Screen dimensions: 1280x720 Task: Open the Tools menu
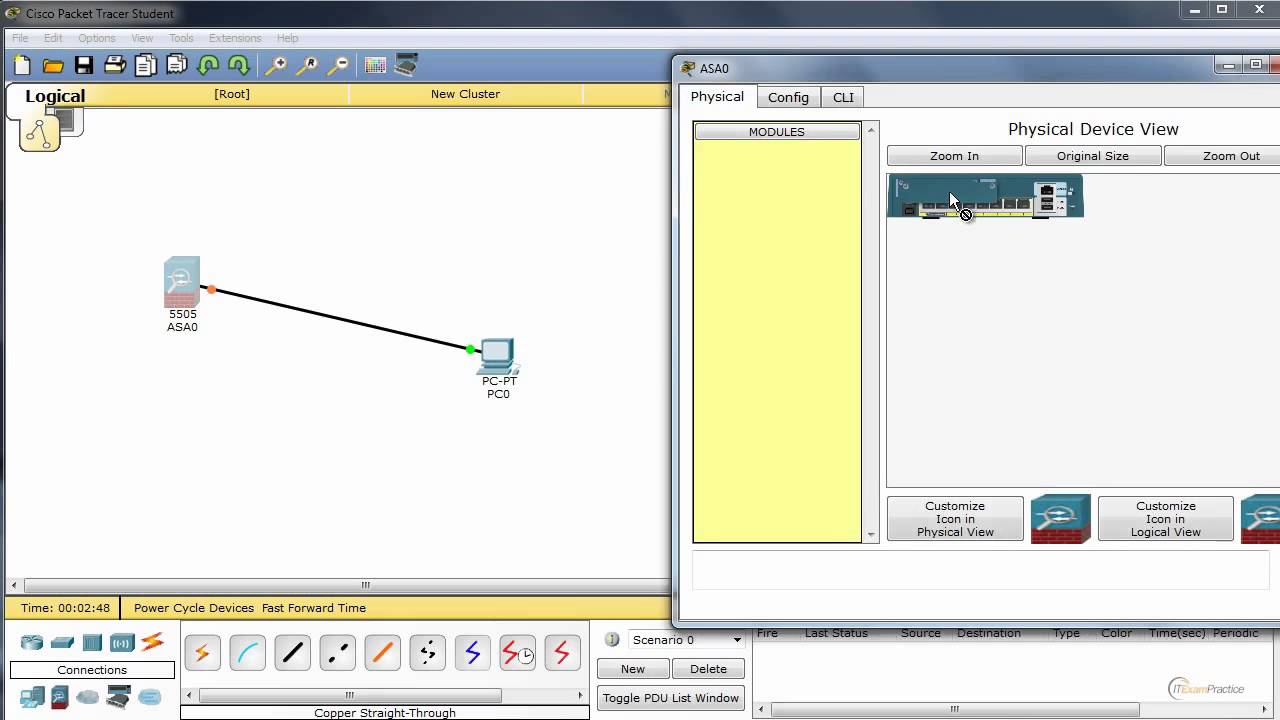[181, 38]
